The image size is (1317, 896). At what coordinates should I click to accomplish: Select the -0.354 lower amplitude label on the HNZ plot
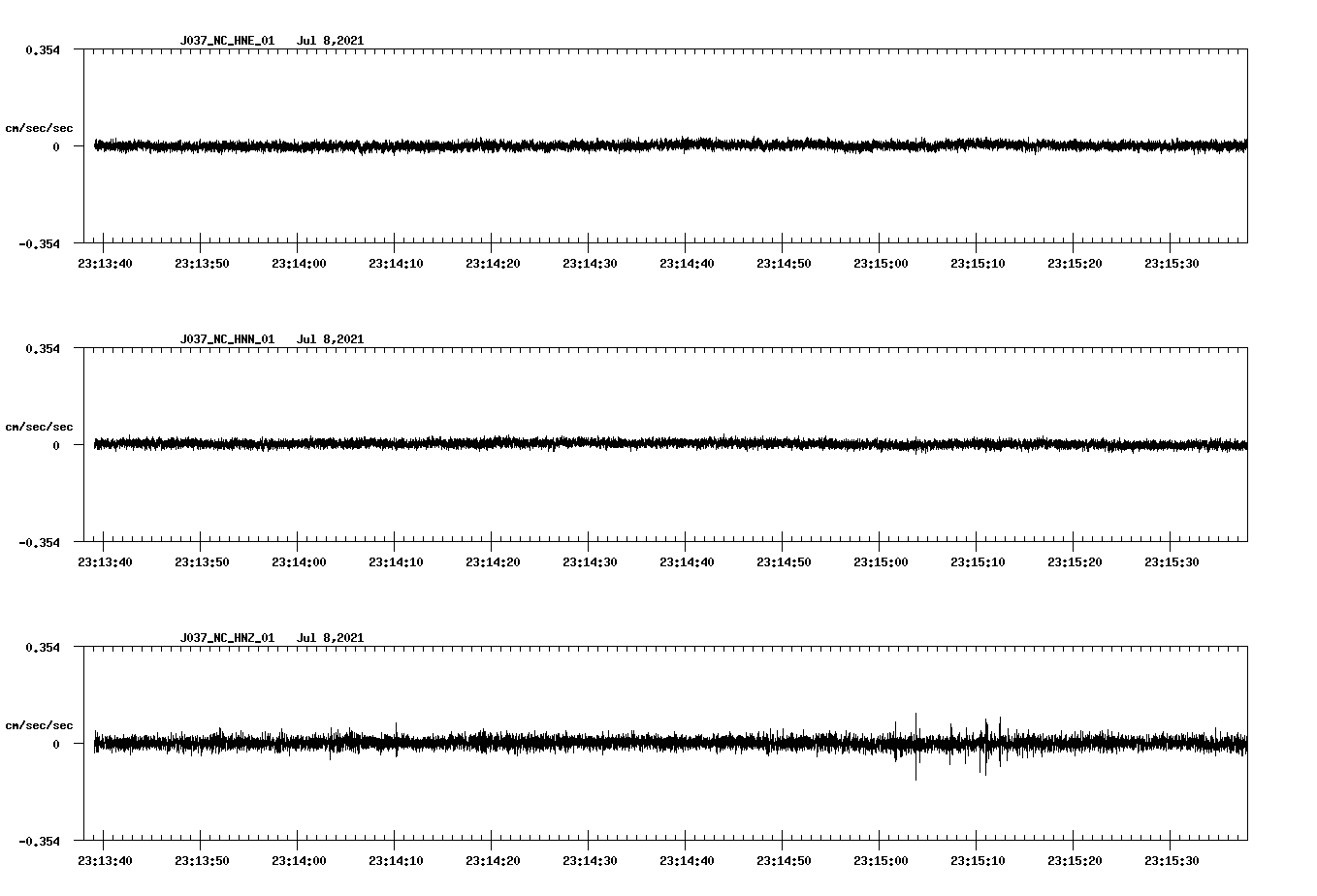[40, 843]
